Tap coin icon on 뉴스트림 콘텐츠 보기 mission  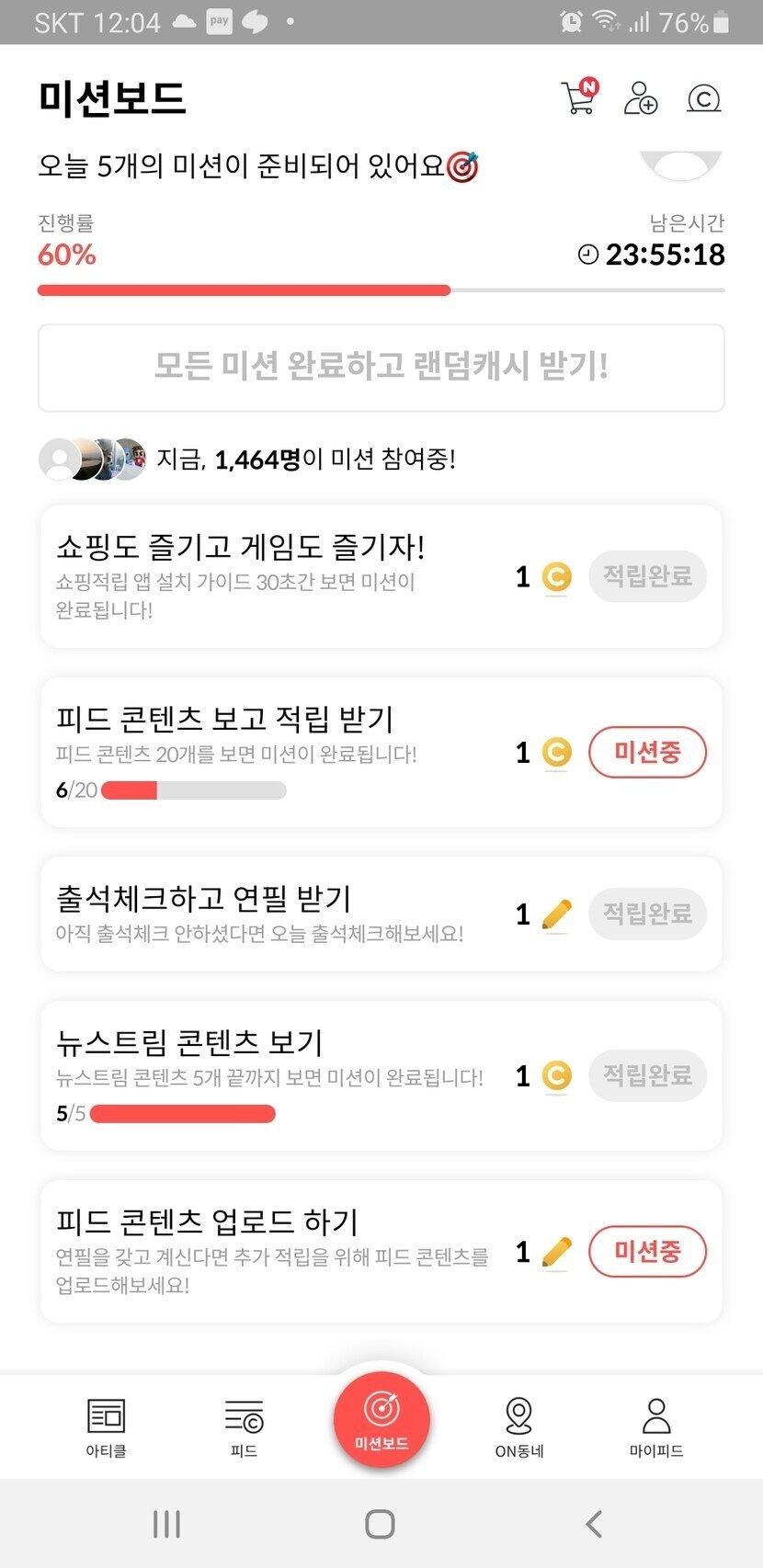556,1075
